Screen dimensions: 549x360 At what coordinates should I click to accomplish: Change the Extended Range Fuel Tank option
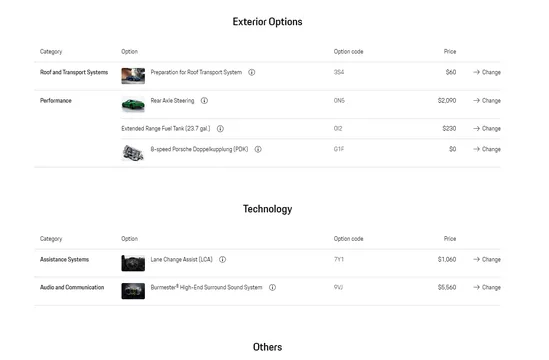tap(487, 129)
